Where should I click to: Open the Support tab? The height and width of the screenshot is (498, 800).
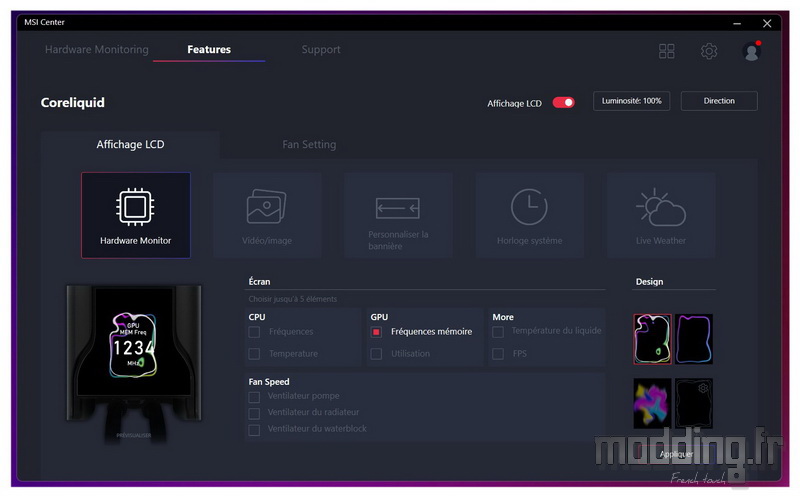pos(321,49)
